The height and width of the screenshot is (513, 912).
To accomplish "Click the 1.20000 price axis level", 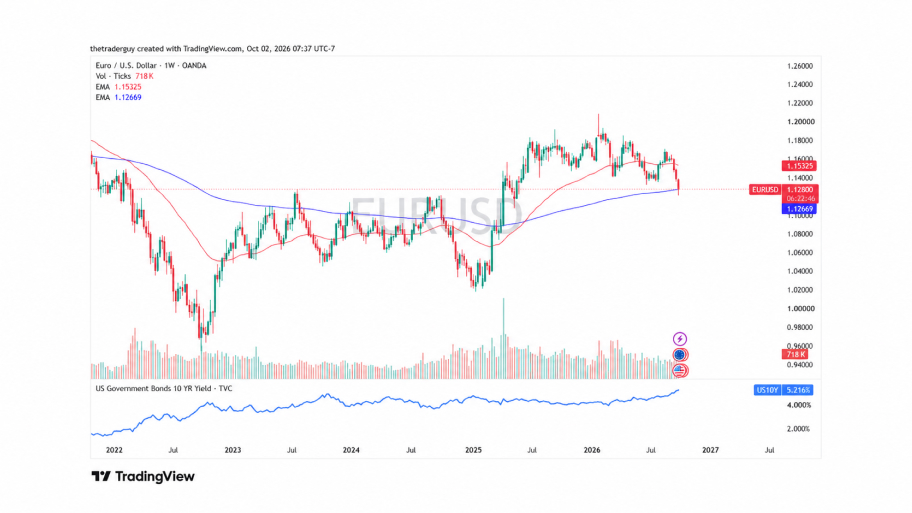I will [x=800, y=122].
